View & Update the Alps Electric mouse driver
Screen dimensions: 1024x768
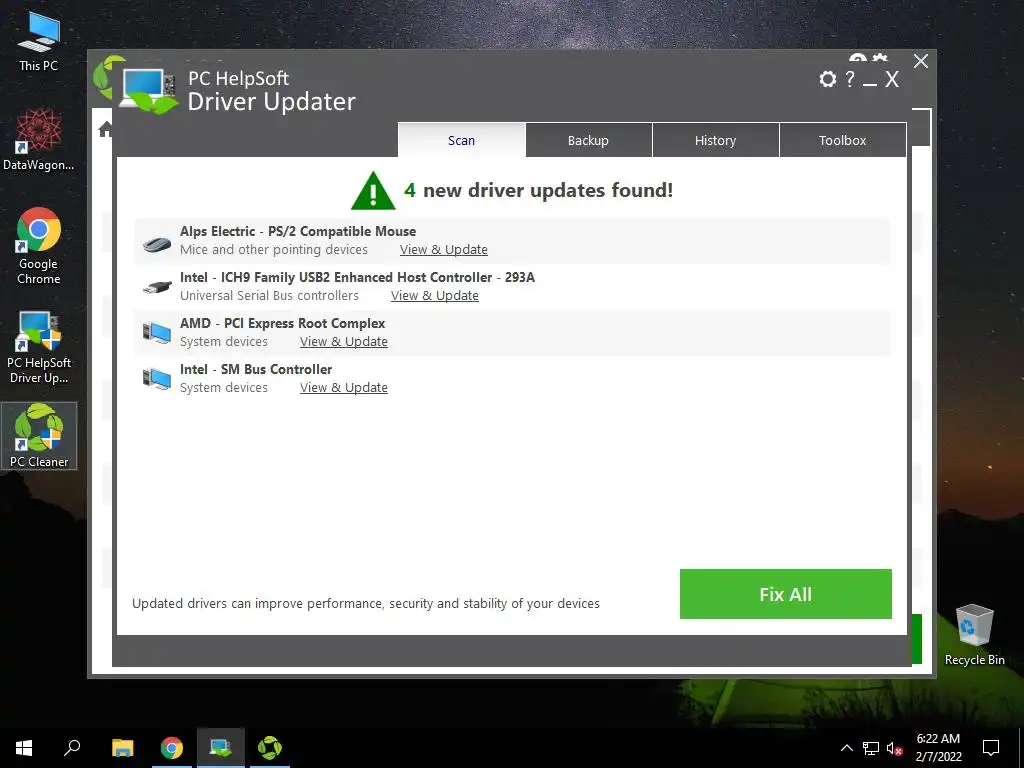[x=443, y=249]
